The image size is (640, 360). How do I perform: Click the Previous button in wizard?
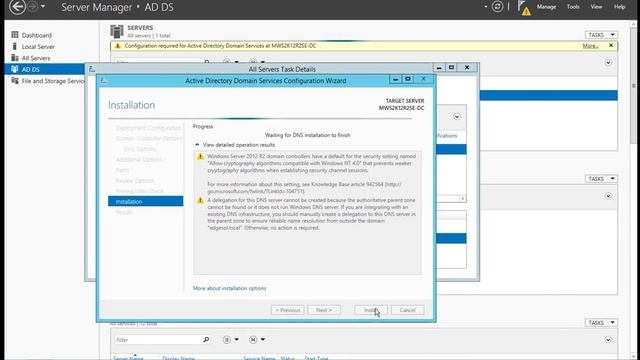(x=287, y=310)
